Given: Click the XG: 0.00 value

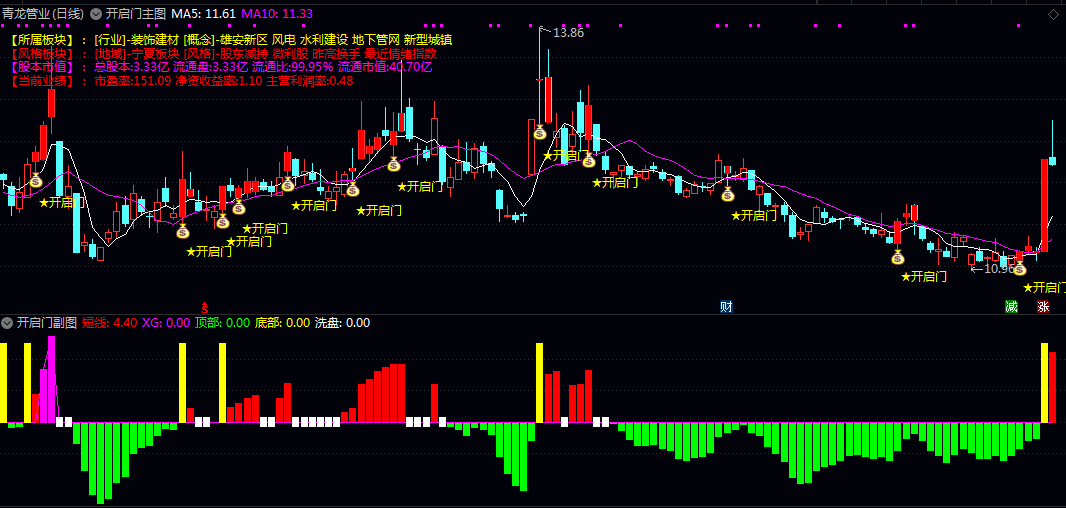Looking at the screenshot, I should [166, 322].
